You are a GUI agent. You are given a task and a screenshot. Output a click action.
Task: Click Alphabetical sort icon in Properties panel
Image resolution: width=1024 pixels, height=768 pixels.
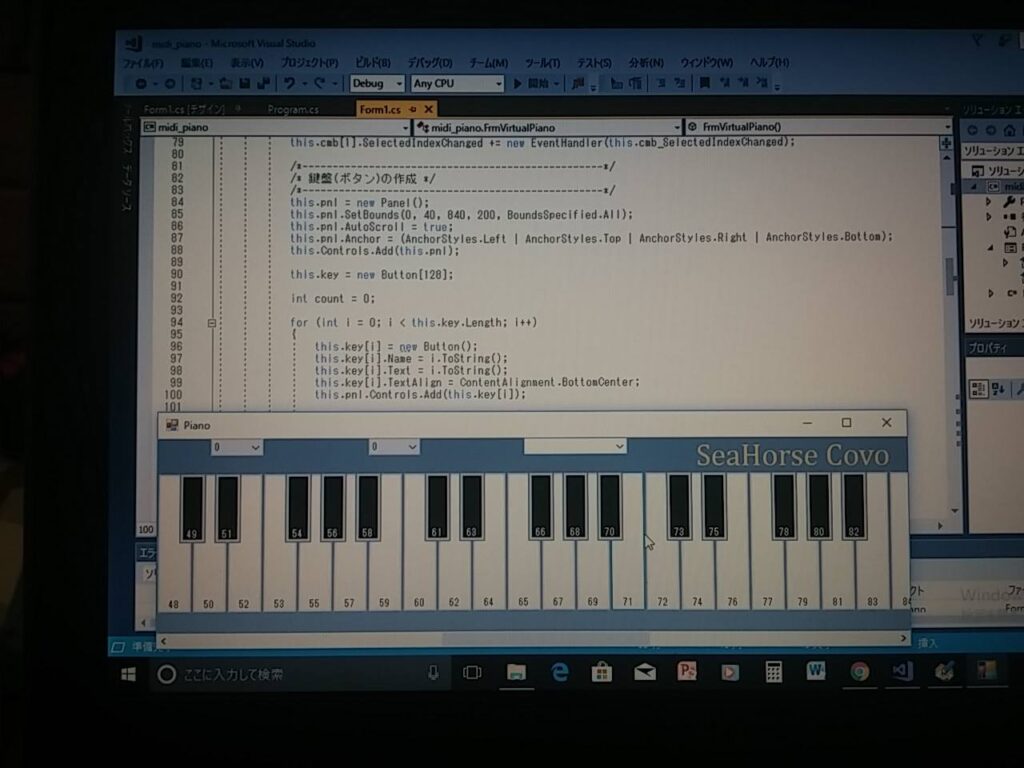(x=999, y=389)
